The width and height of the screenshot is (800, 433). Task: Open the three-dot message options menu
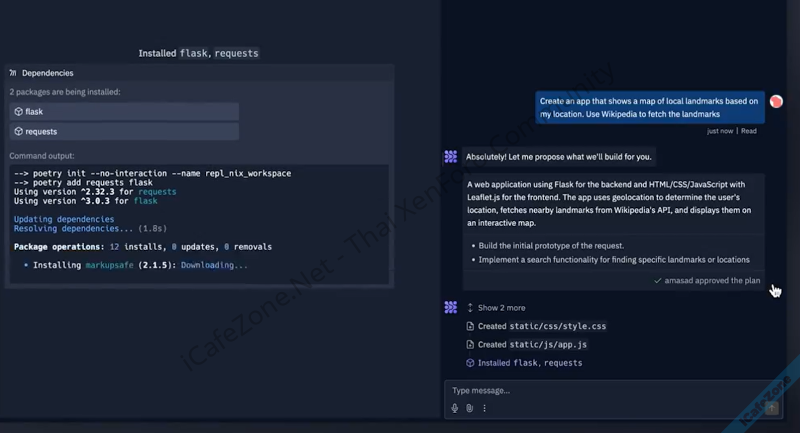point(485,408)
